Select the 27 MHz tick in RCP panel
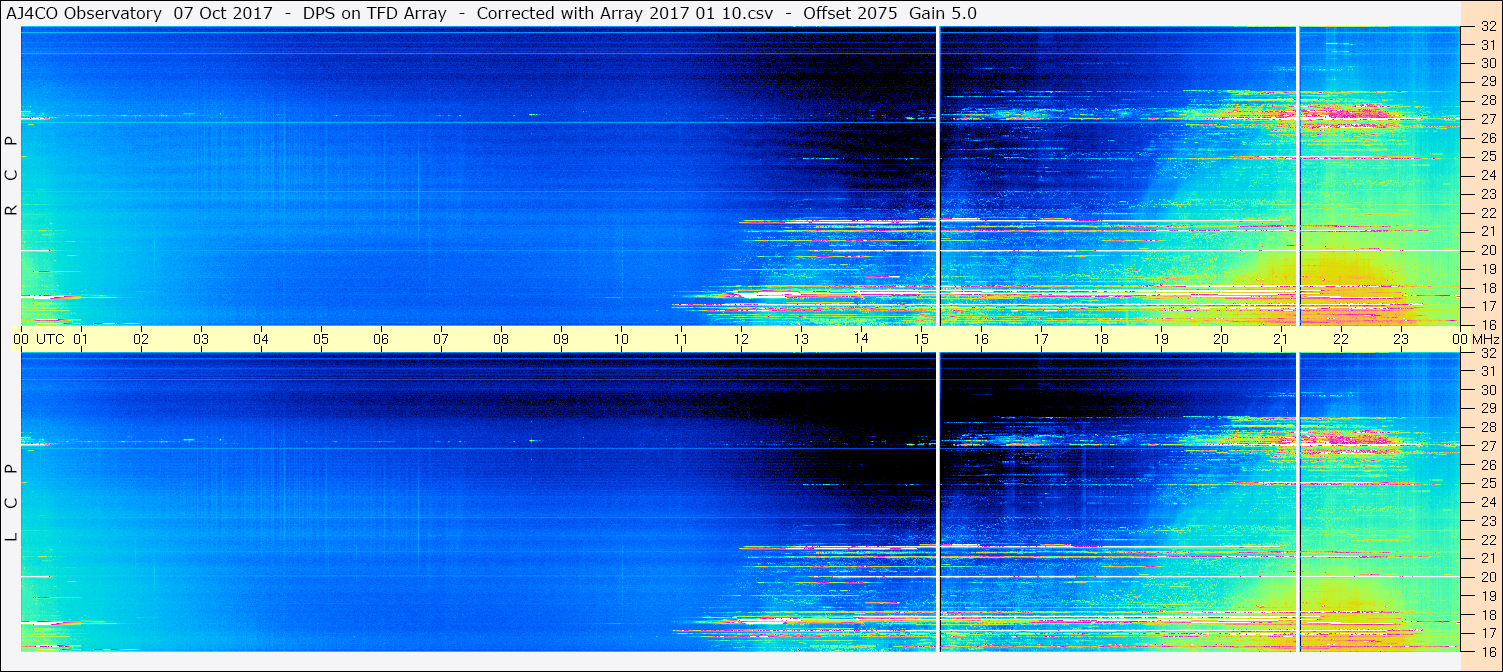The height and width of the screenshot is (672, 1503). pos(1488,119)
